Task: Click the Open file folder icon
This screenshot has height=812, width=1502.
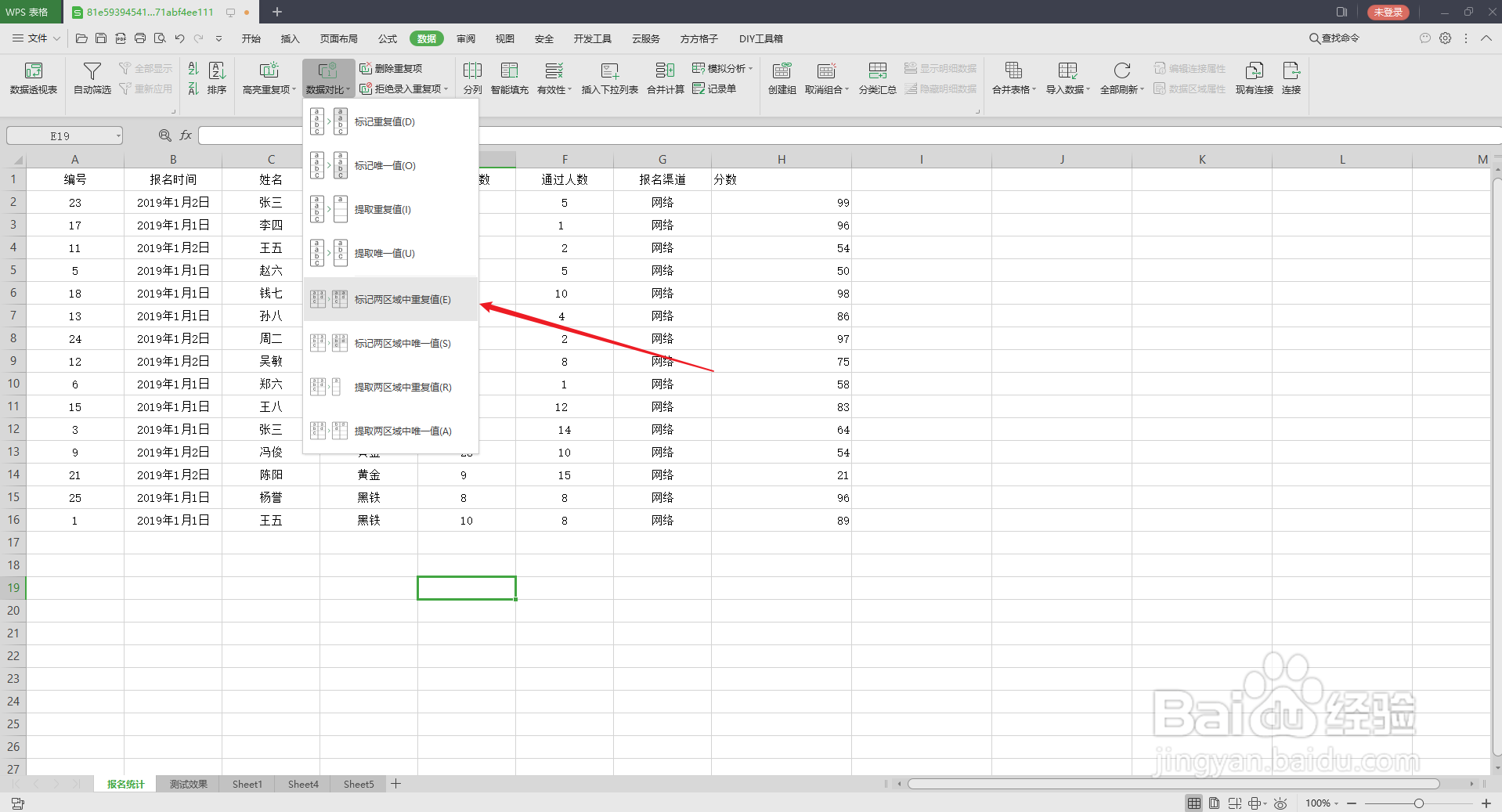Action: [81, 38]
